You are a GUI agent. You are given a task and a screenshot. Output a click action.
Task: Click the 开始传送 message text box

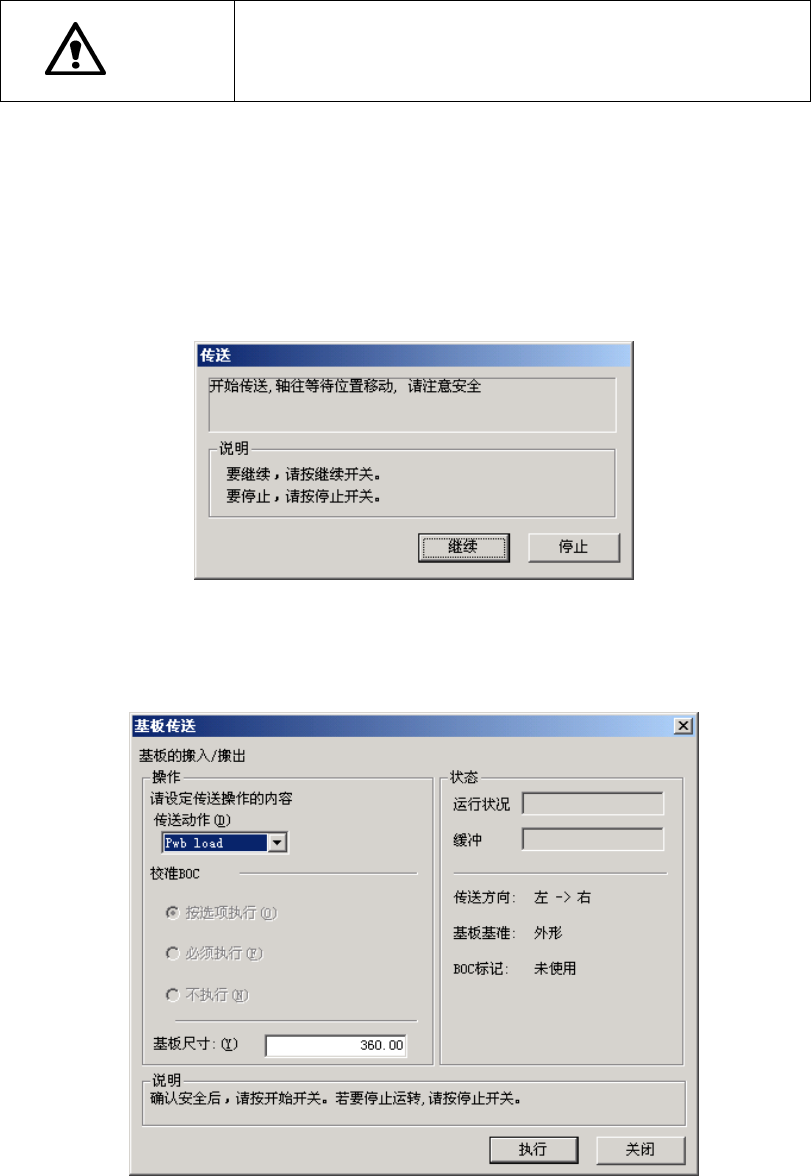412,405
